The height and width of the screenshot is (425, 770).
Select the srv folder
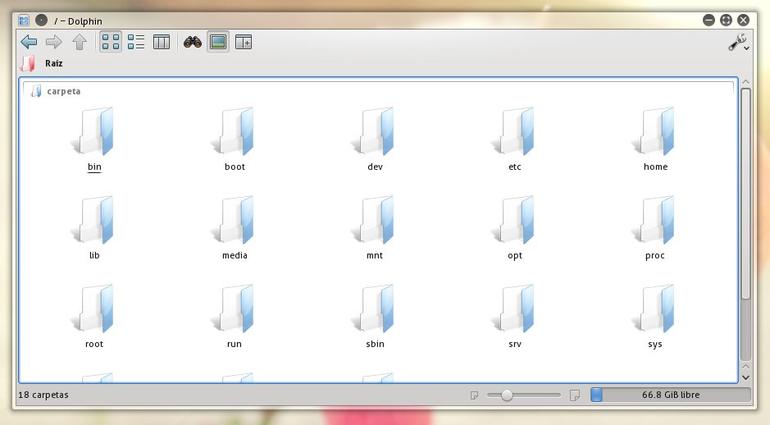pos(515,316)
